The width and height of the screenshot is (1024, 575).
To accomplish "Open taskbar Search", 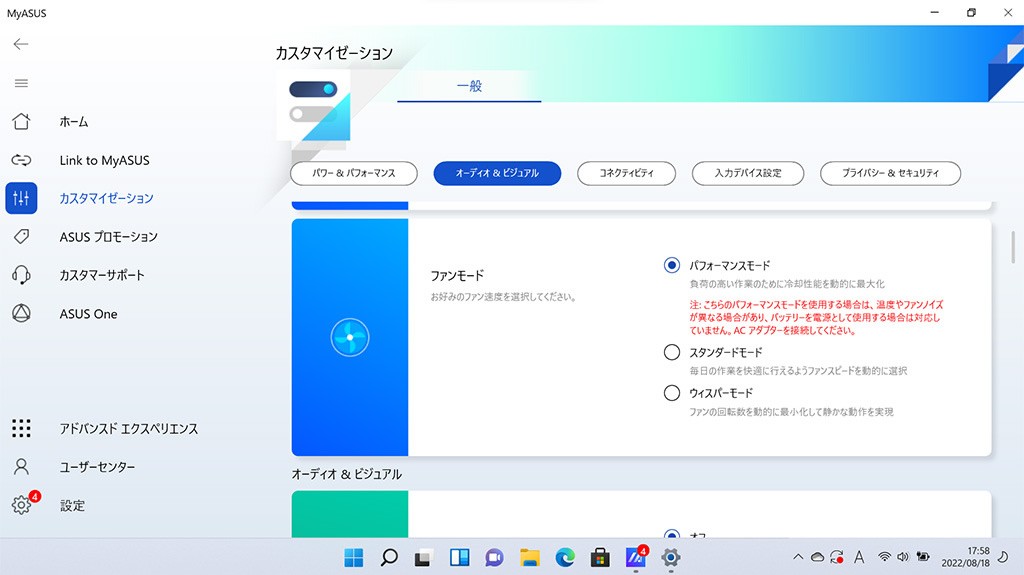I will tap(389, 557).
